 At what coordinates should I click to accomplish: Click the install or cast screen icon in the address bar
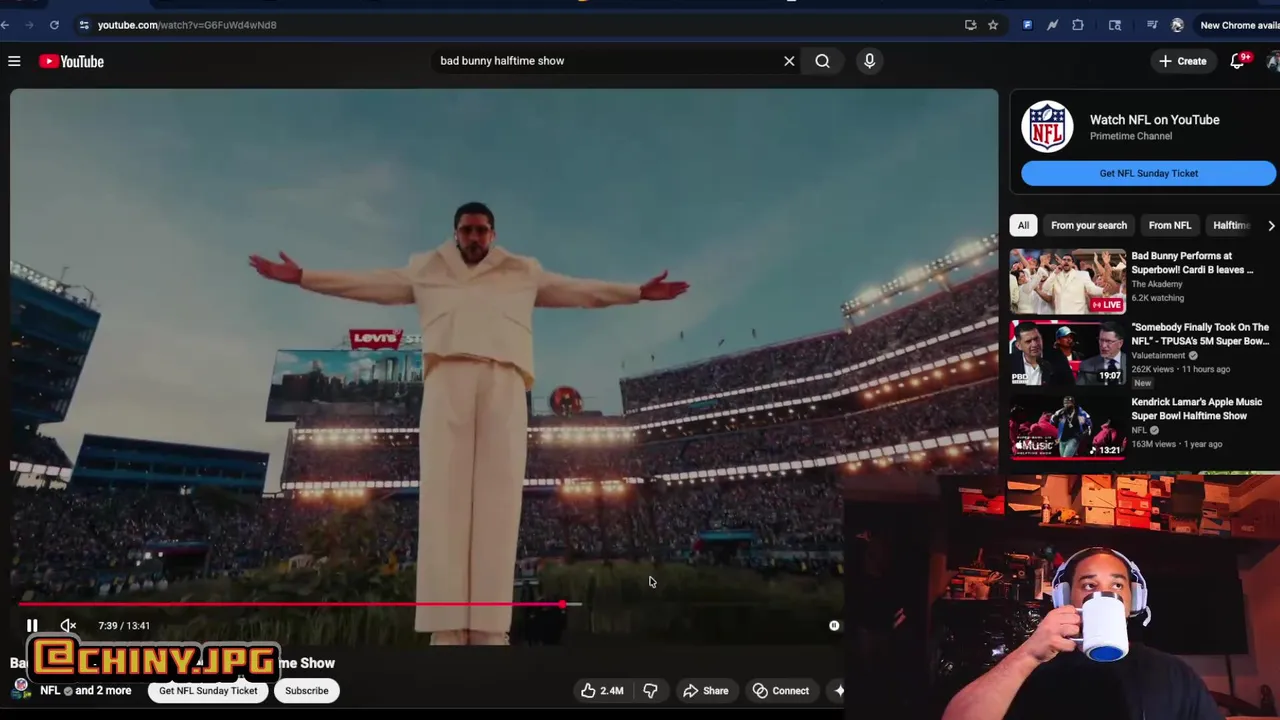click(x=970, y=25)
